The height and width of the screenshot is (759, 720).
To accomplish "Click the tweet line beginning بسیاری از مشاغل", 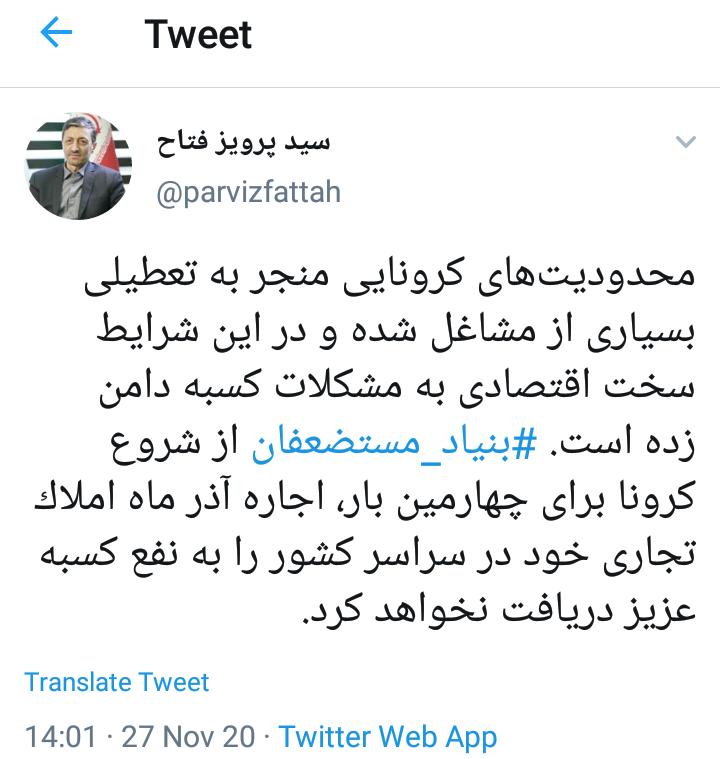I will [x=396, y=331].
